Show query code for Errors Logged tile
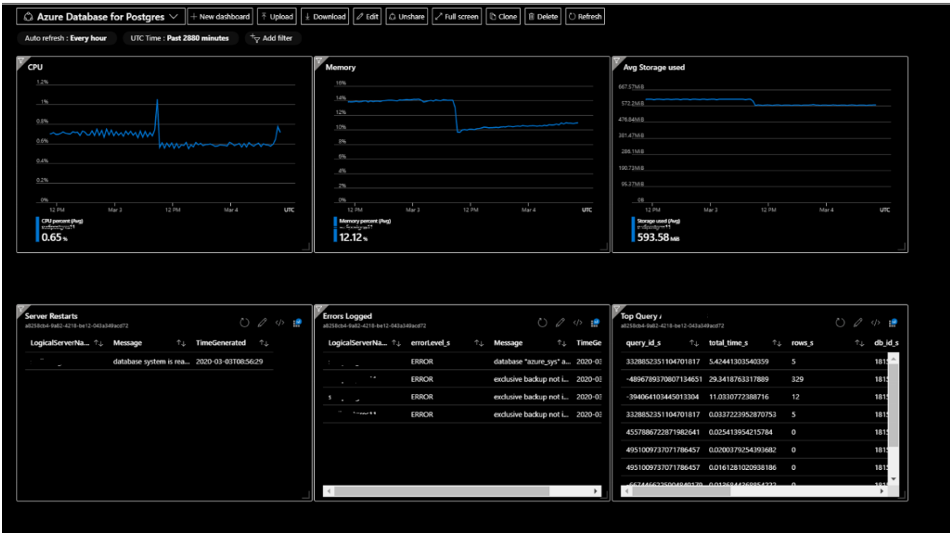 coord(577,322)
